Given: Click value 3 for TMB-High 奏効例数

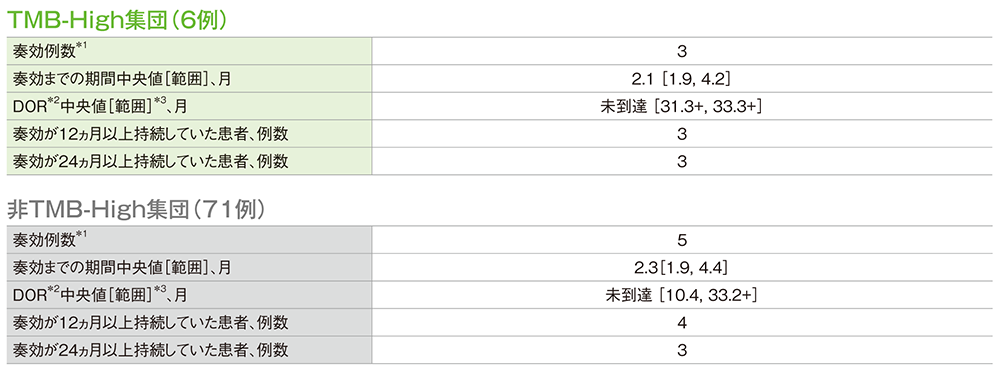Looking at the screenshot, I should click(x=682, y=52).
